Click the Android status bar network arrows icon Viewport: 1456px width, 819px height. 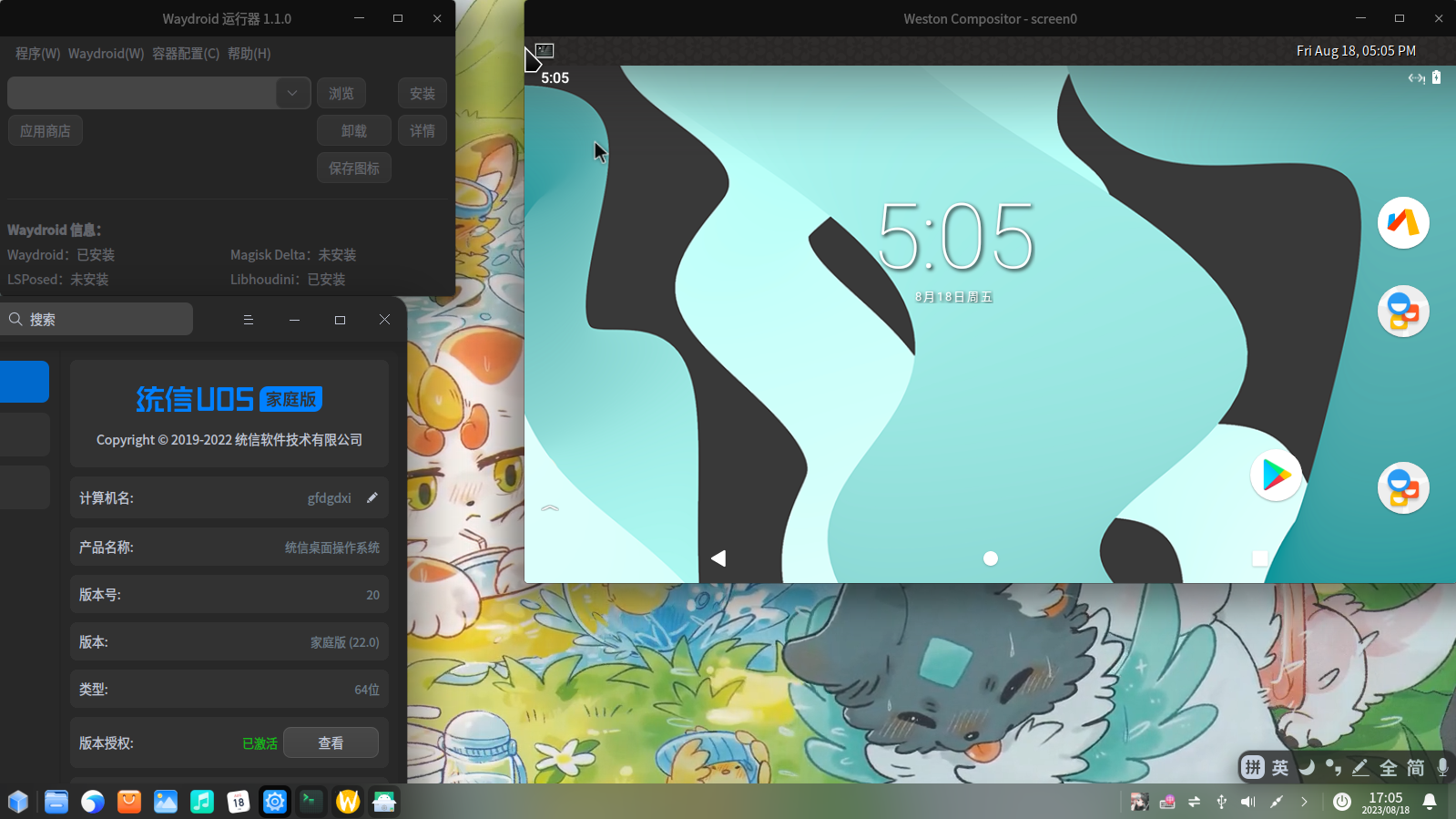pyautogui.click(x=1416, y=78)
